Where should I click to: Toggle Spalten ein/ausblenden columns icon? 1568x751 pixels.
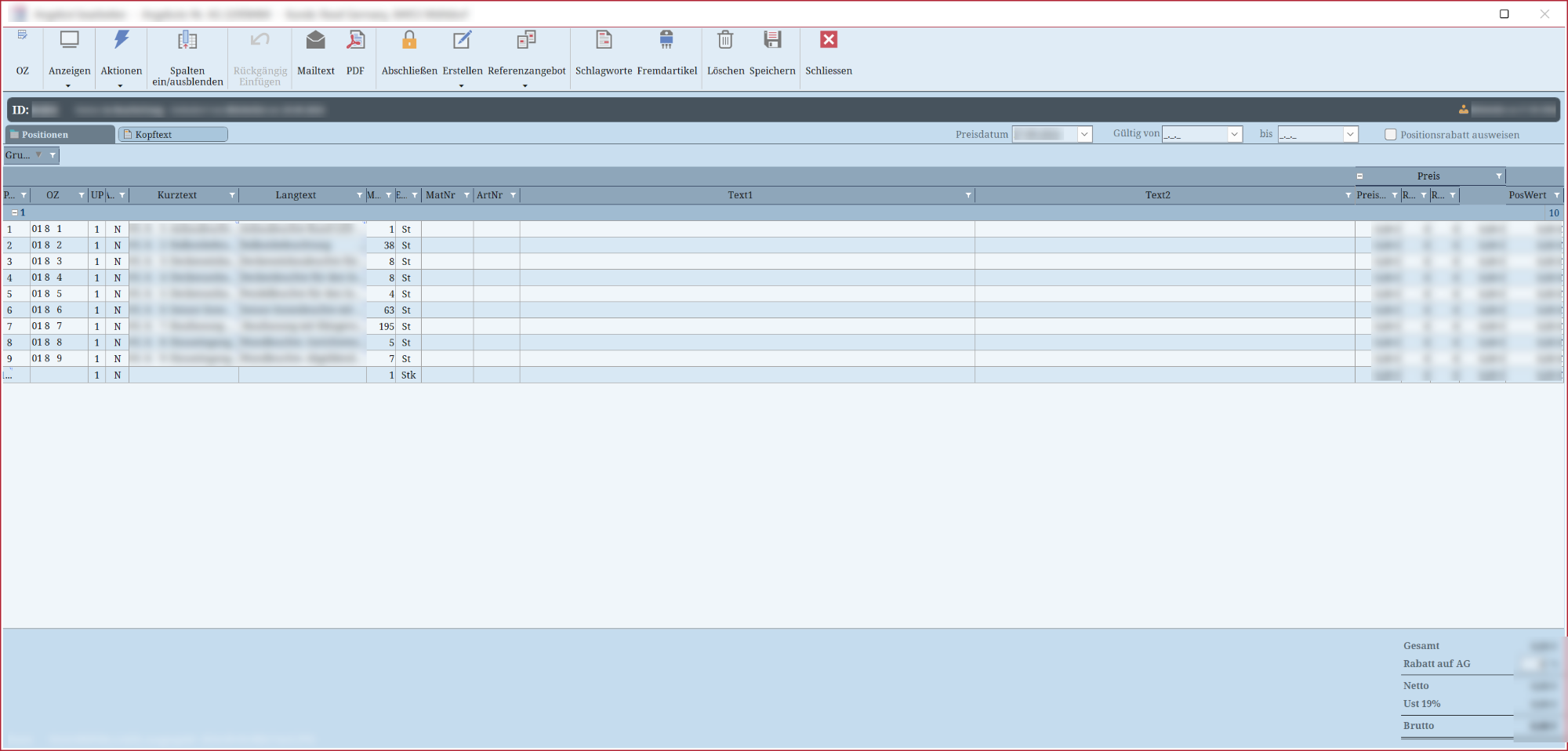click(x=187, y=40)
